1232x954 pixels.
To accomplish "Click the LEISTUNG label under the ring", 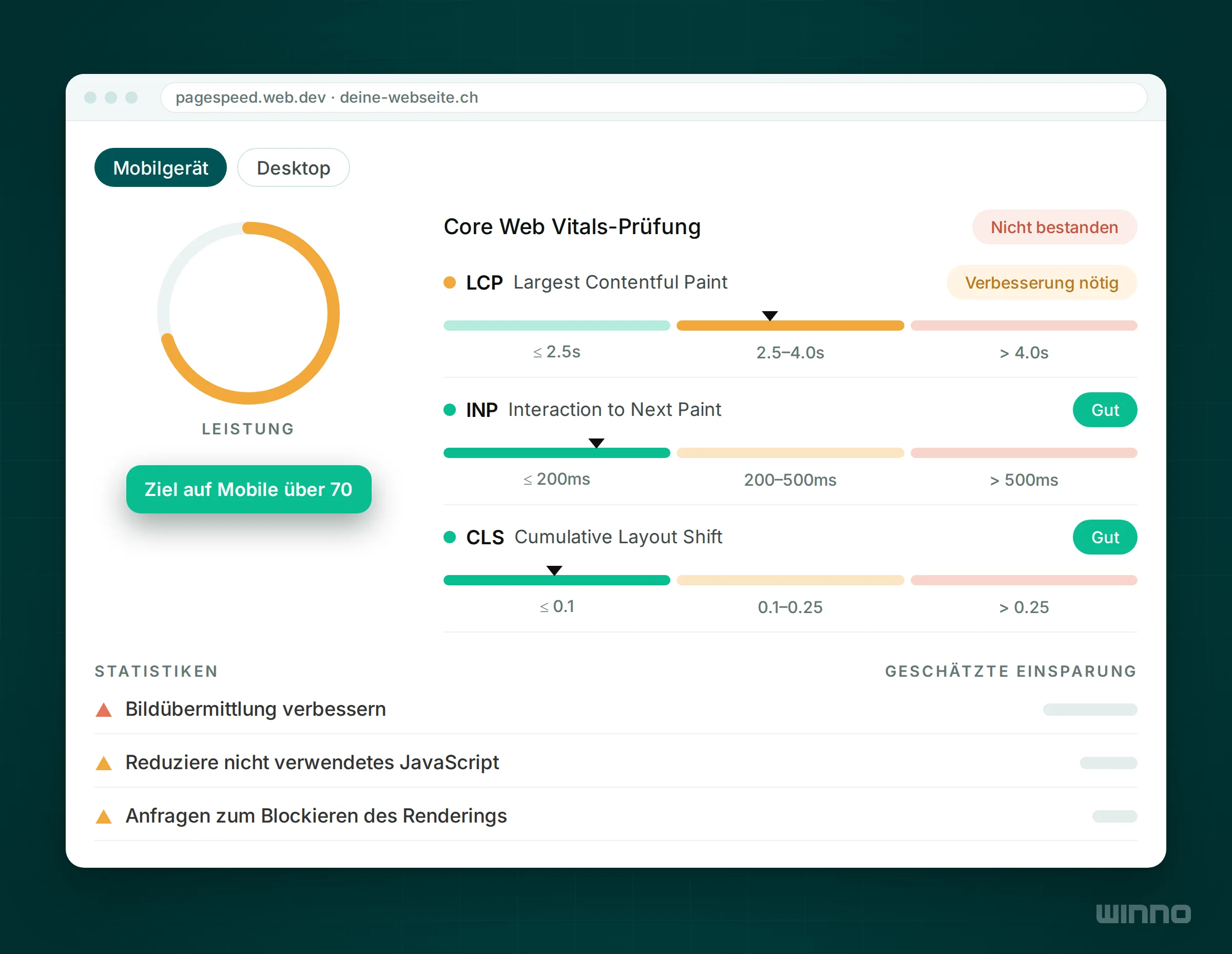I will point(248,429).
